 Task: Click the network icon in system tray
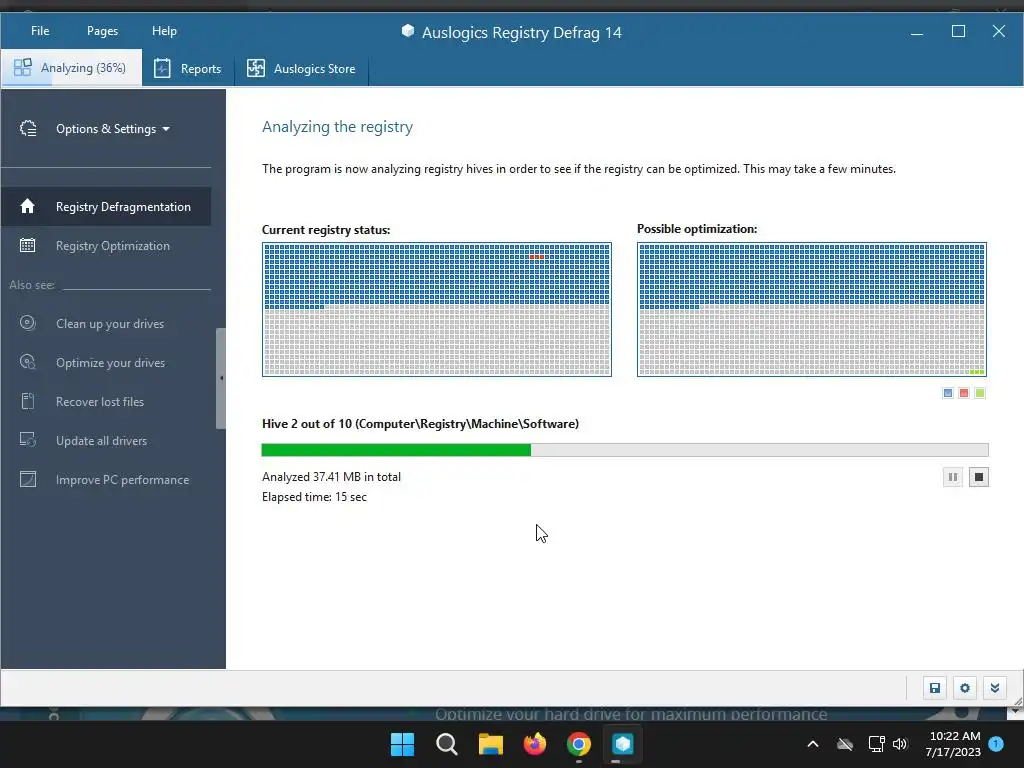(876, 744)
